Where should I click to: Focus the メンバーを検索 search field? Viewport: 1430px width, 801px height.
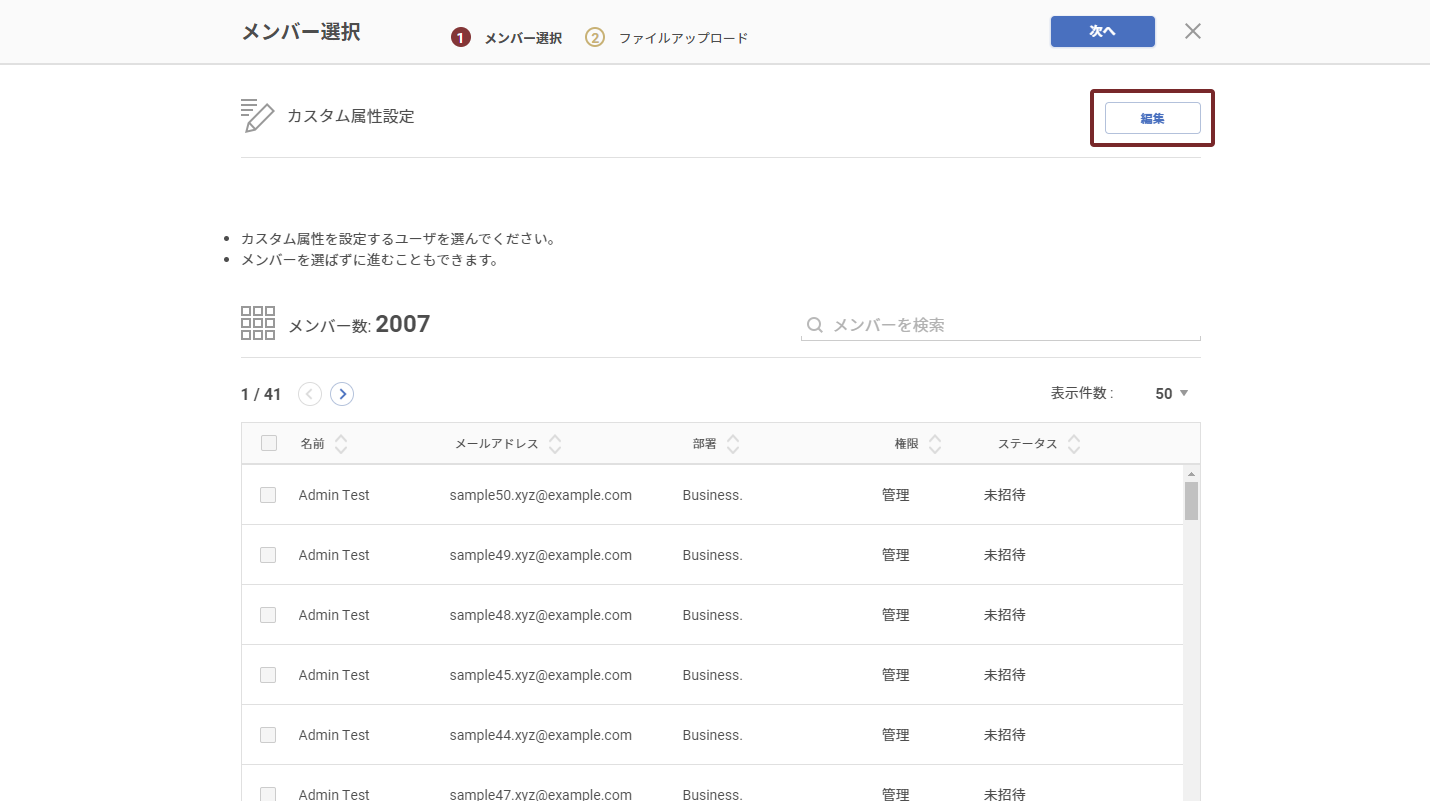tap(1000, 325)
